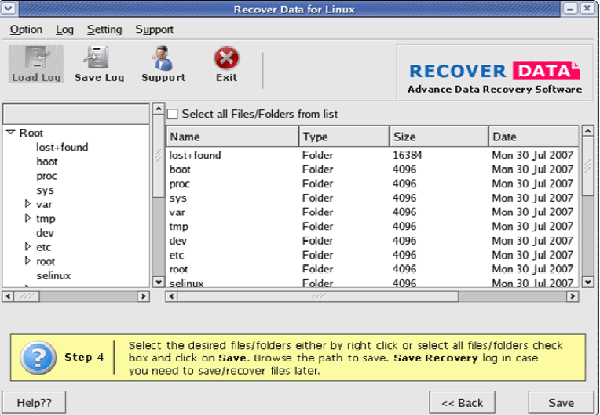
Task: Click the Recover Data logo banner
Action: click(x=494, y=73)
